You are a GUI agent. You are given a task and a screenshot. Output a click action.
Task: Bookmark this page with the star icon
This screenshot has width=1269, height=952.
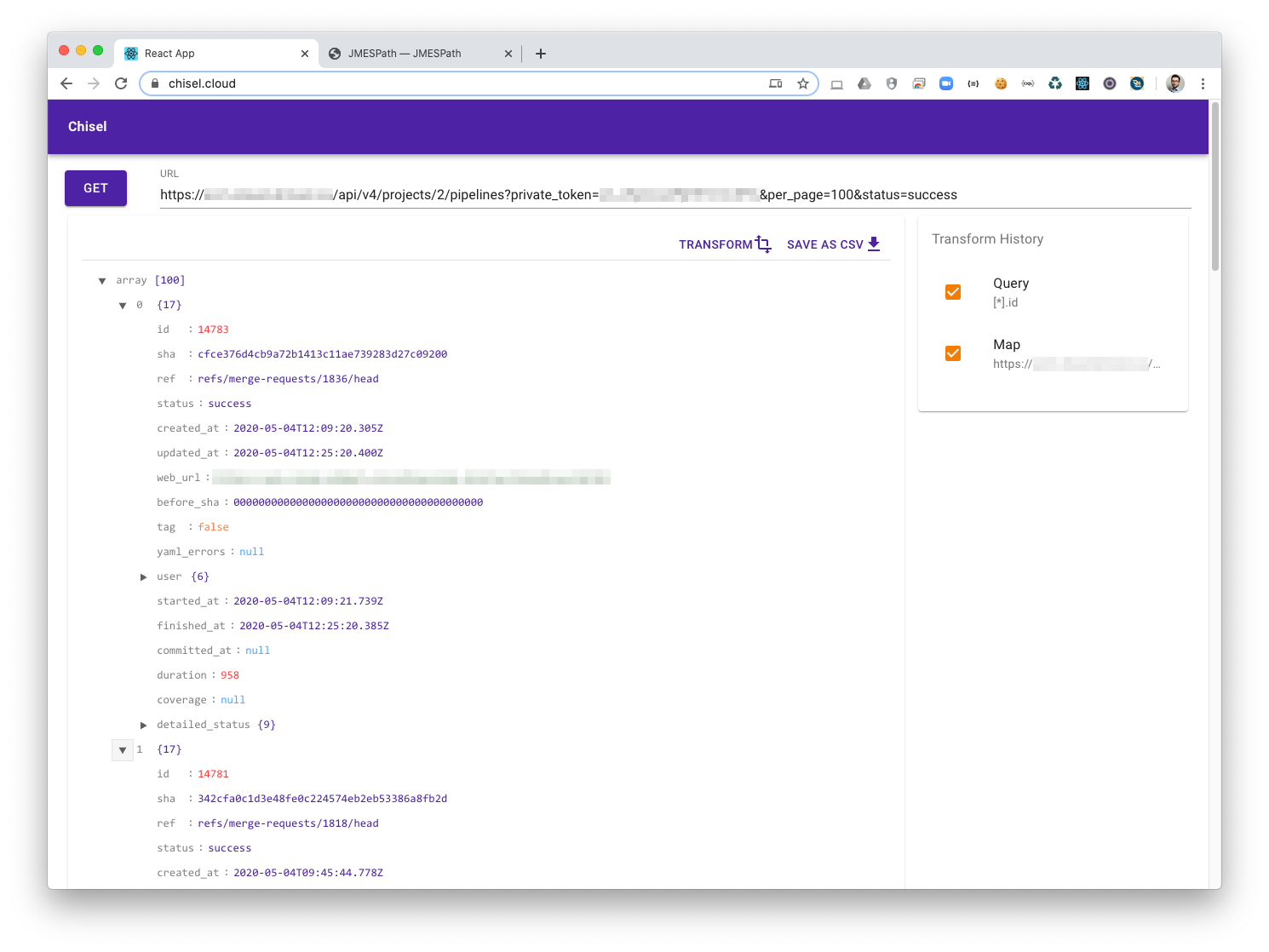(802, 83)
